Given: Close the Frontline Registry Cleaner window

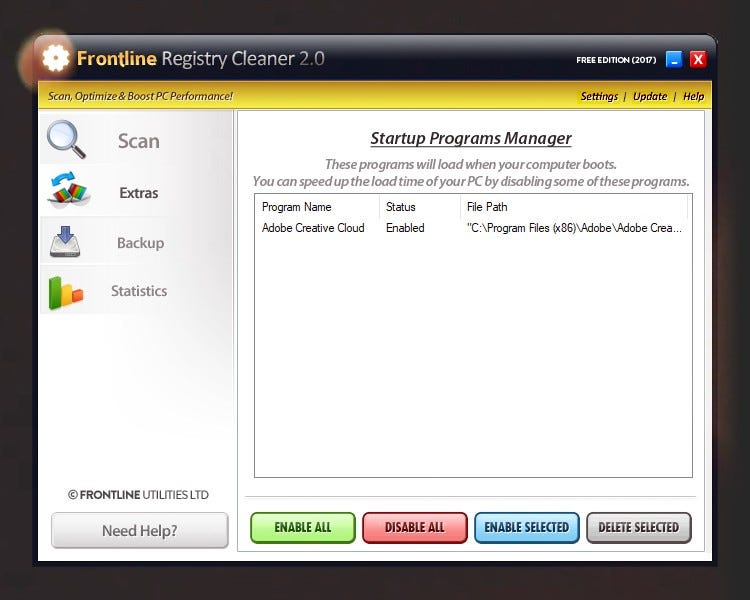Looking at the screenshot, I should [698, 60].
